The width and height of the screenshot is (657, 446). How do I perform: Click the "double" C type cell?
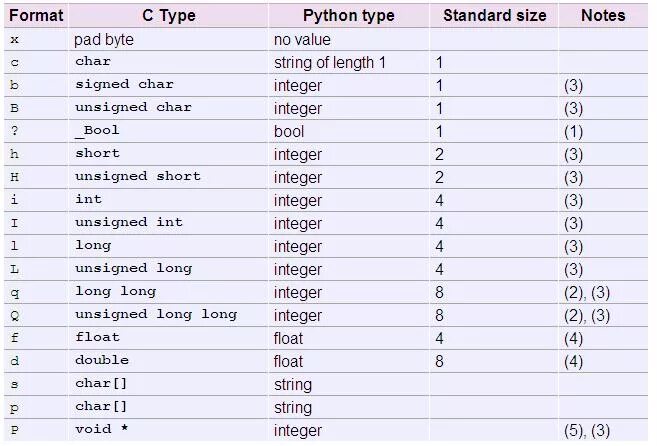tap(102, 361)
